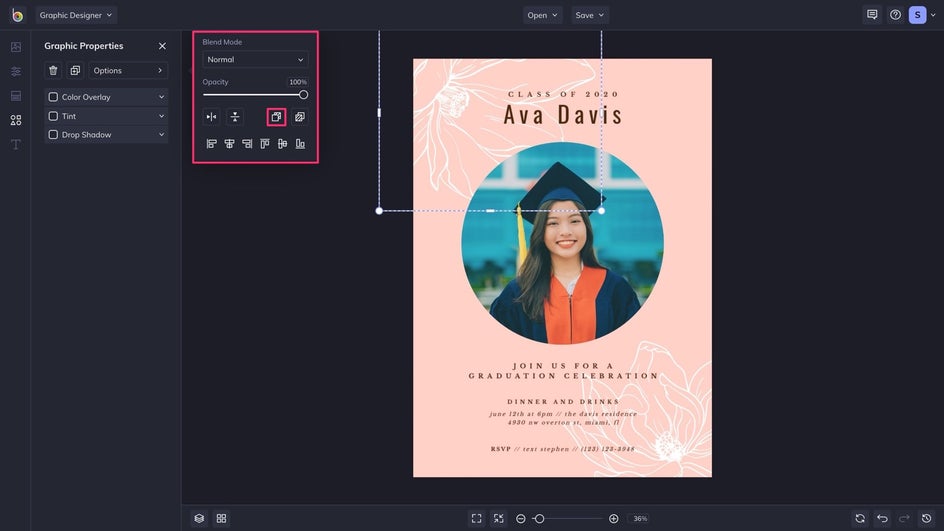
Task: Open the help question mark icon
Action: click(x=895, y=15)
